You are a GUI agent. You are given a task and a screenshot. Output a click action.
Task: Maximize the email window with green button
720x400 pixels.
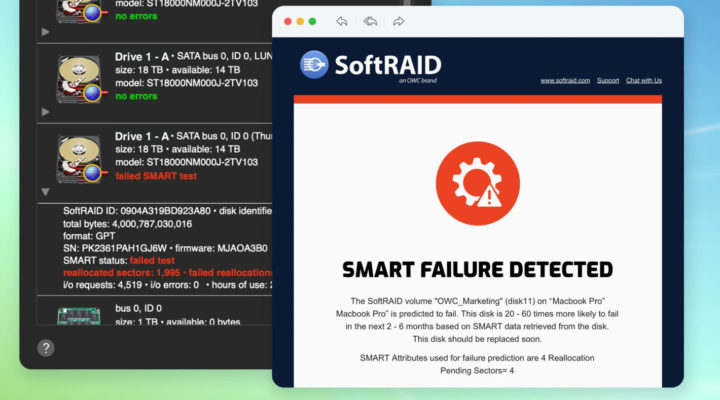click(x=312, y=22)
